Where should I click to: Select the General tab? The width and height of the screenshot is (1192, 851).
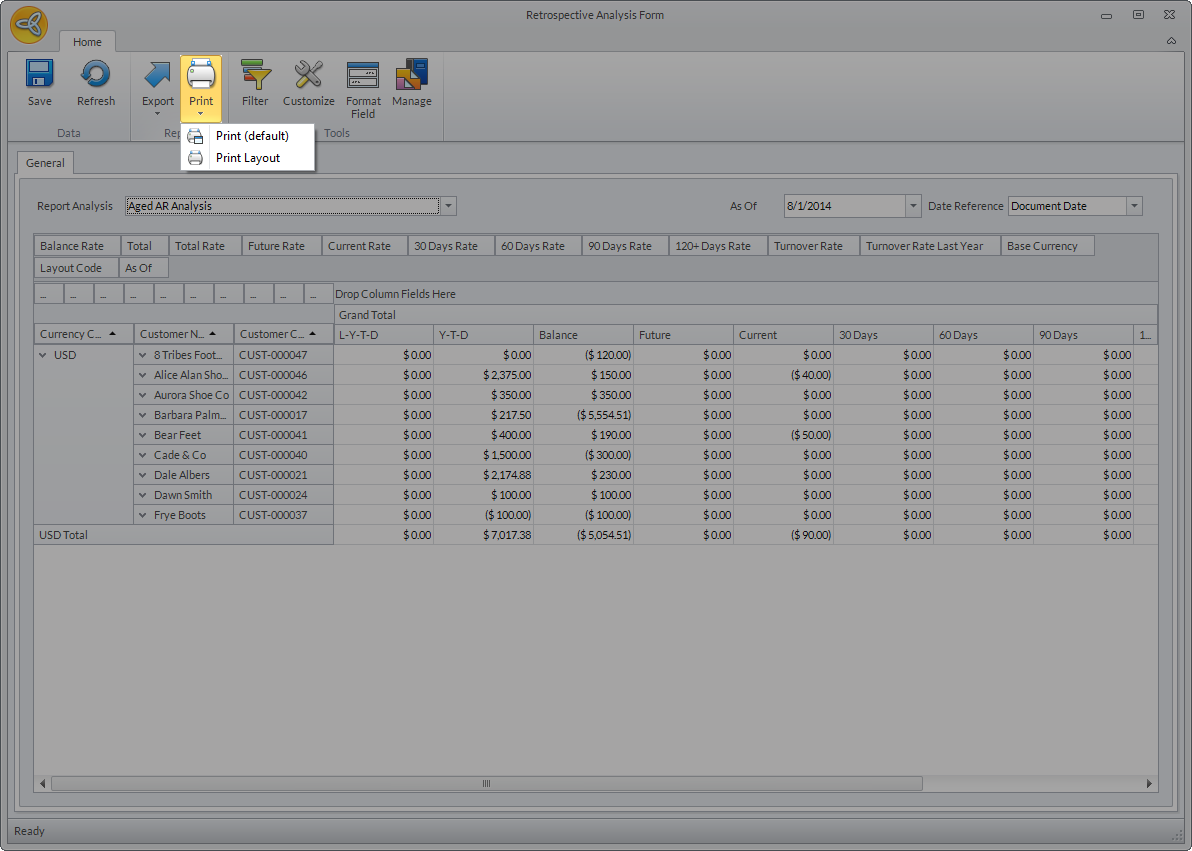(x=45, y=163)
